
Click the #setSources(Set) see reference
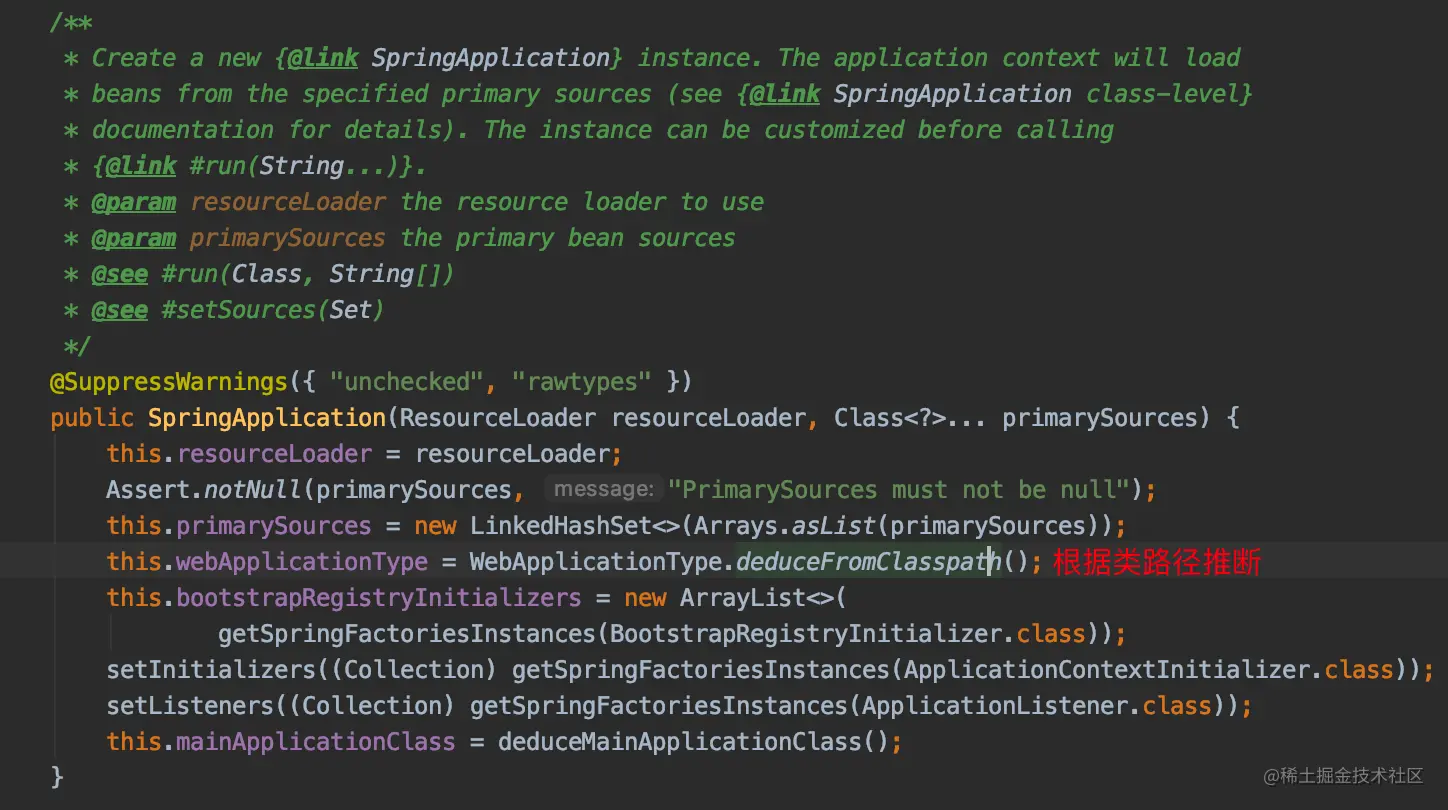[x=273, y=310]
